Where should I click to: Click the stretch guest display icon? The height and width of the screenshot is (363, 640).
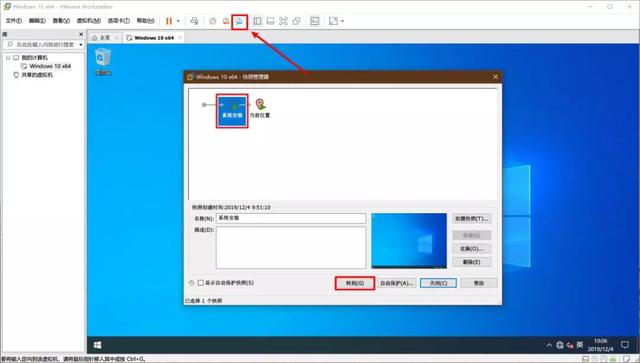333,21
